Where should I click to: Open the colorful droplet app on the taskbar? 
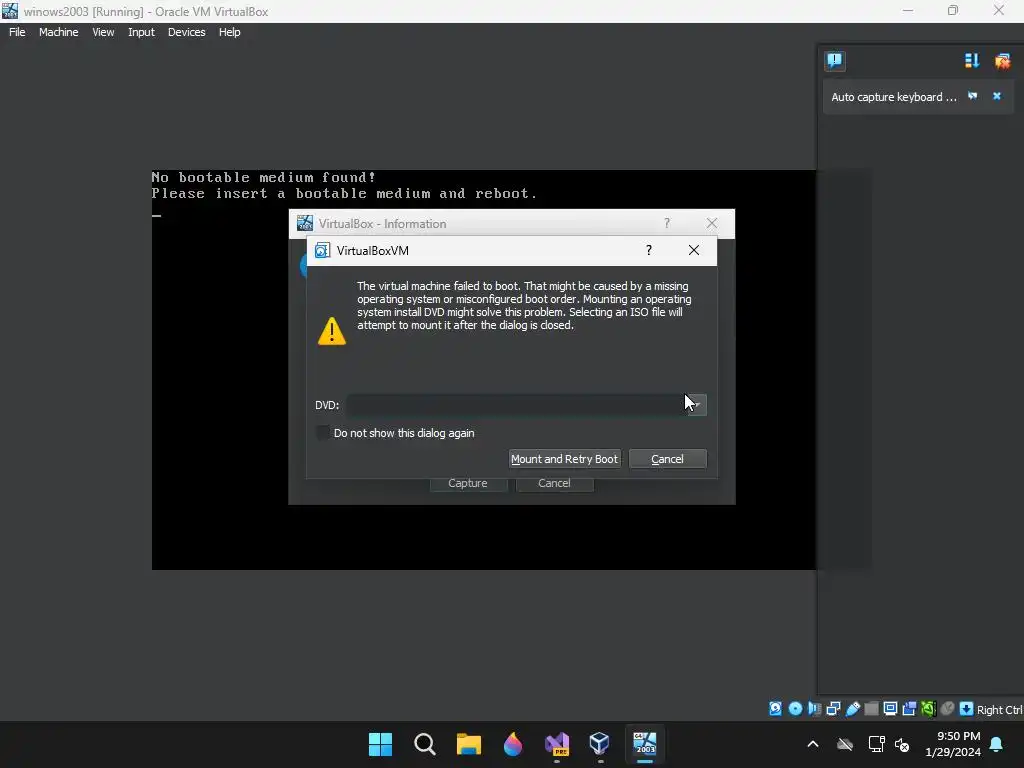[x=513, y=744]
